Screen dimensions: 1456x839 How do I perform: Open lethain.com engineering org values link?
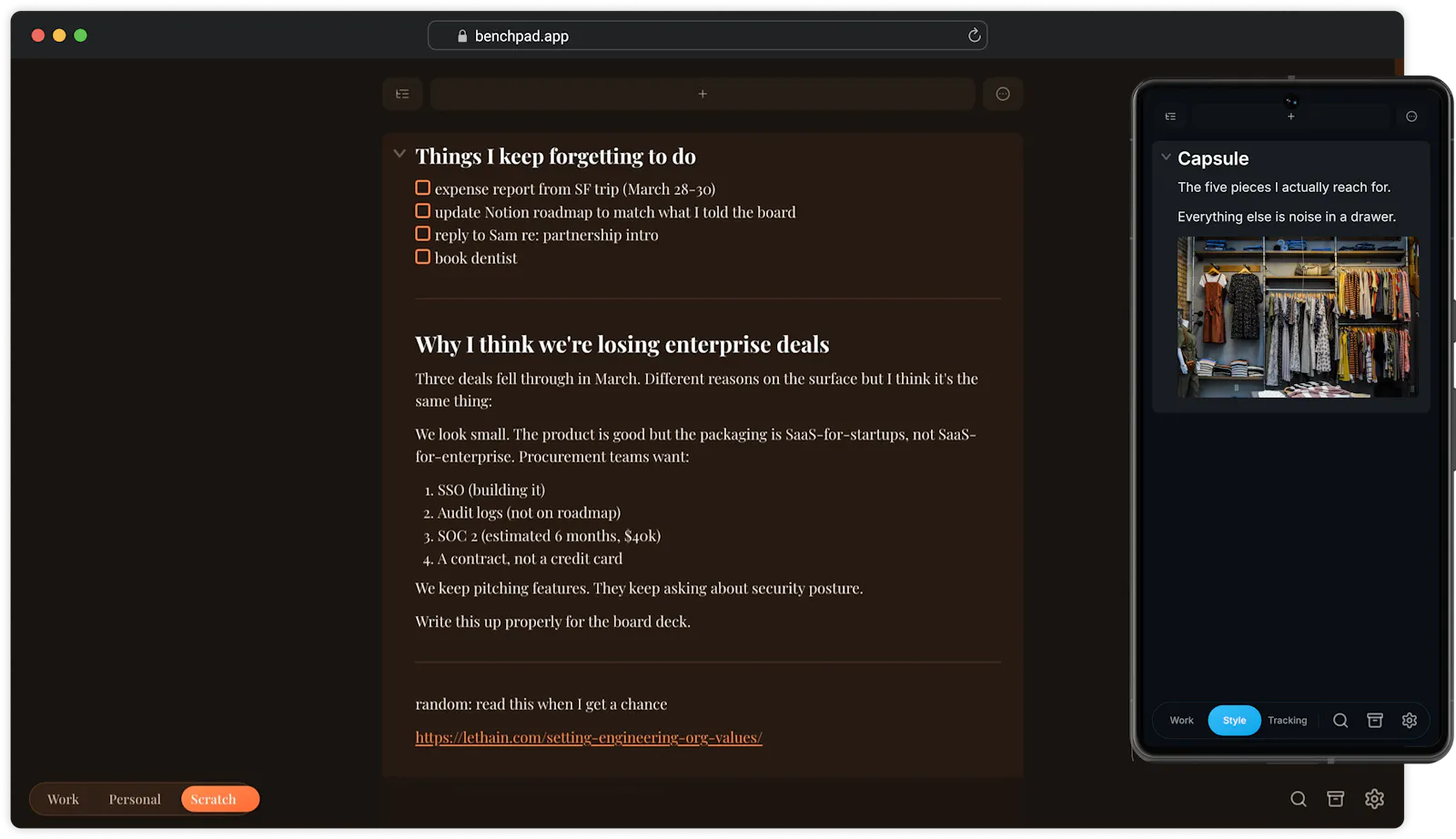pos(589,737)
